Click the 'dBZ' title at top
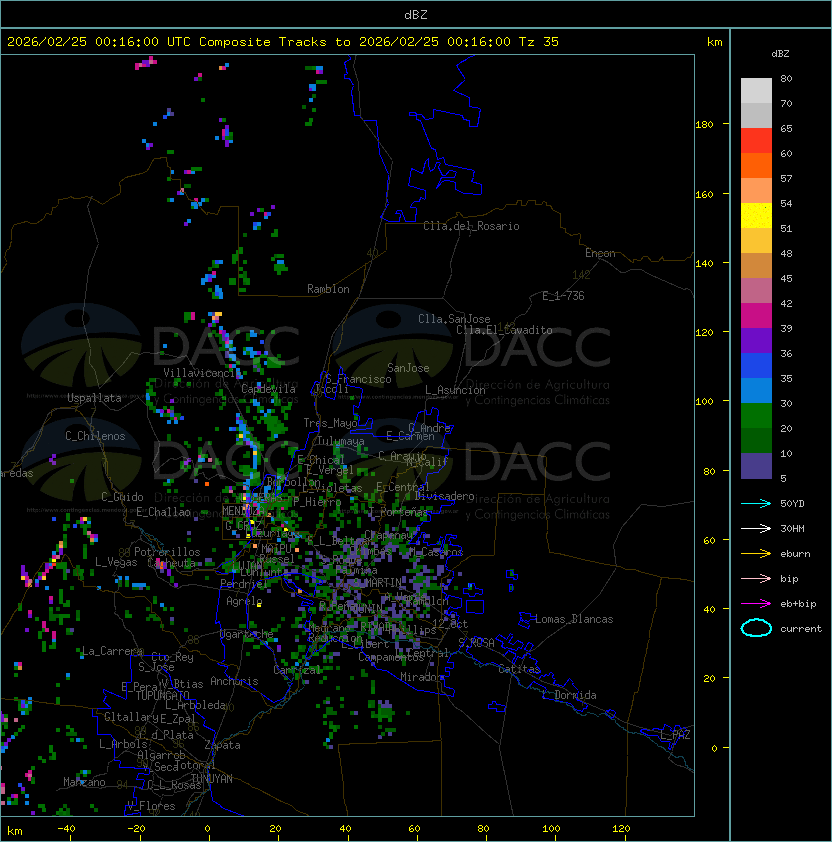Viewport: 832px width, 842px height. tap(416, 15)
